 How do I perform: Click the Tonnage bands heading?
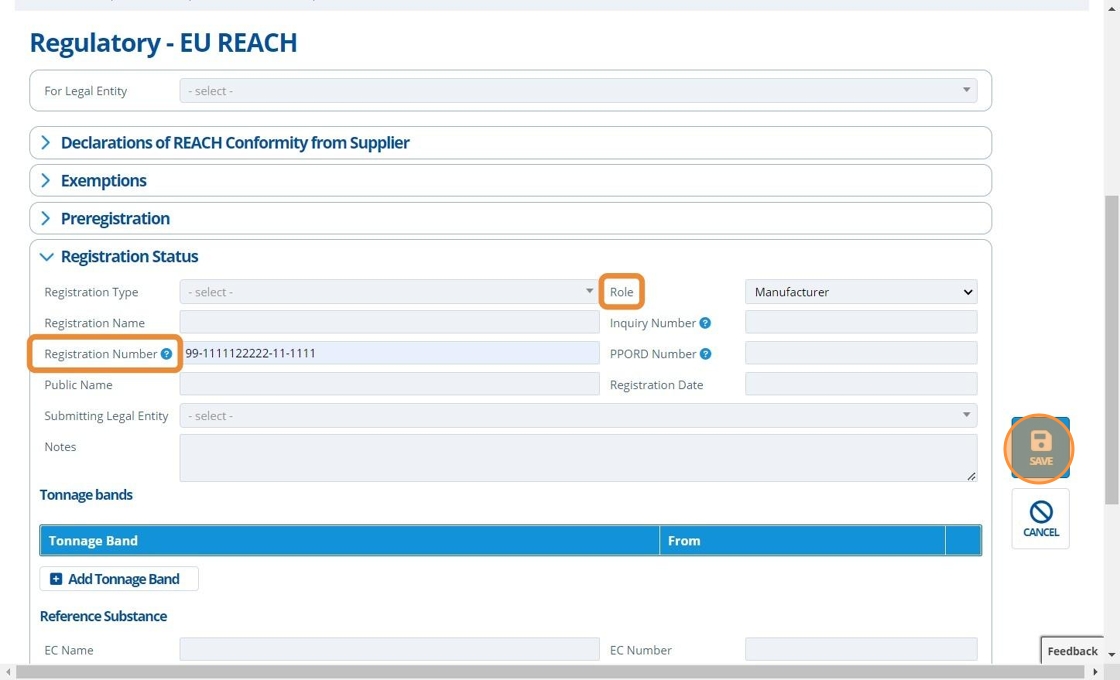point(86,495)
